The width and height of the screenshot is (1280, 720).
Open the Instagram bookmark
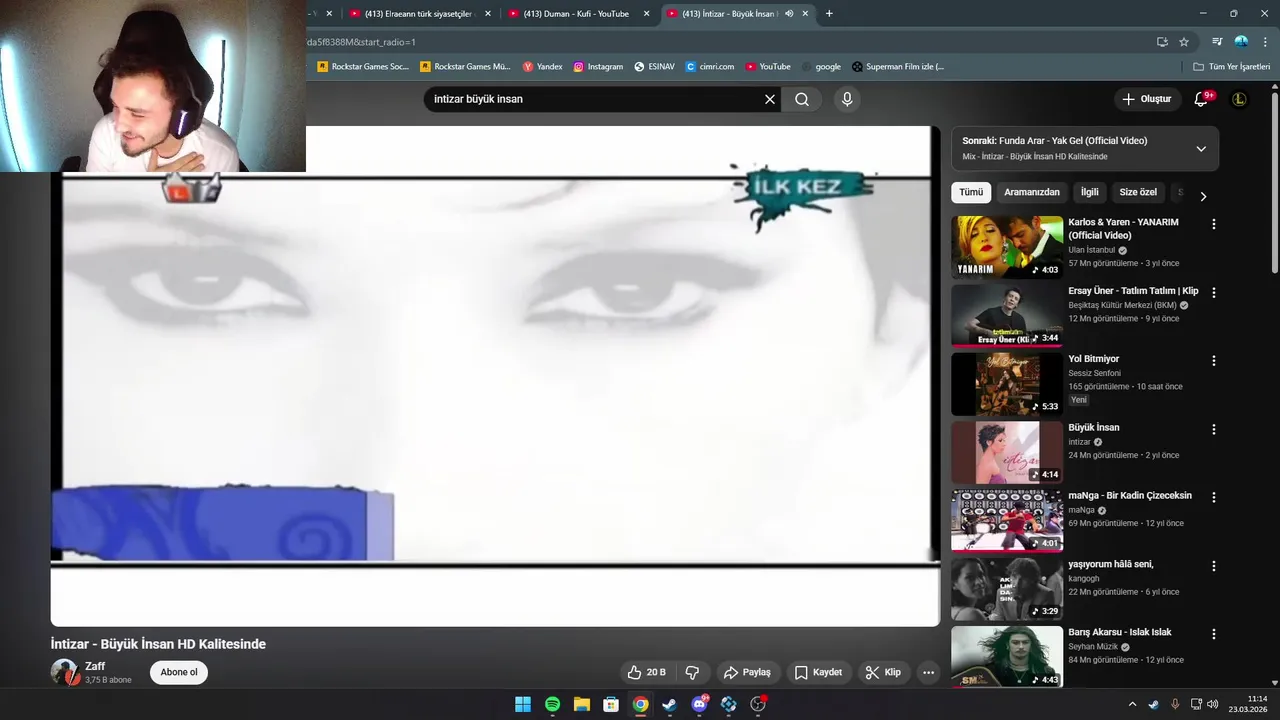pos(598,67)
